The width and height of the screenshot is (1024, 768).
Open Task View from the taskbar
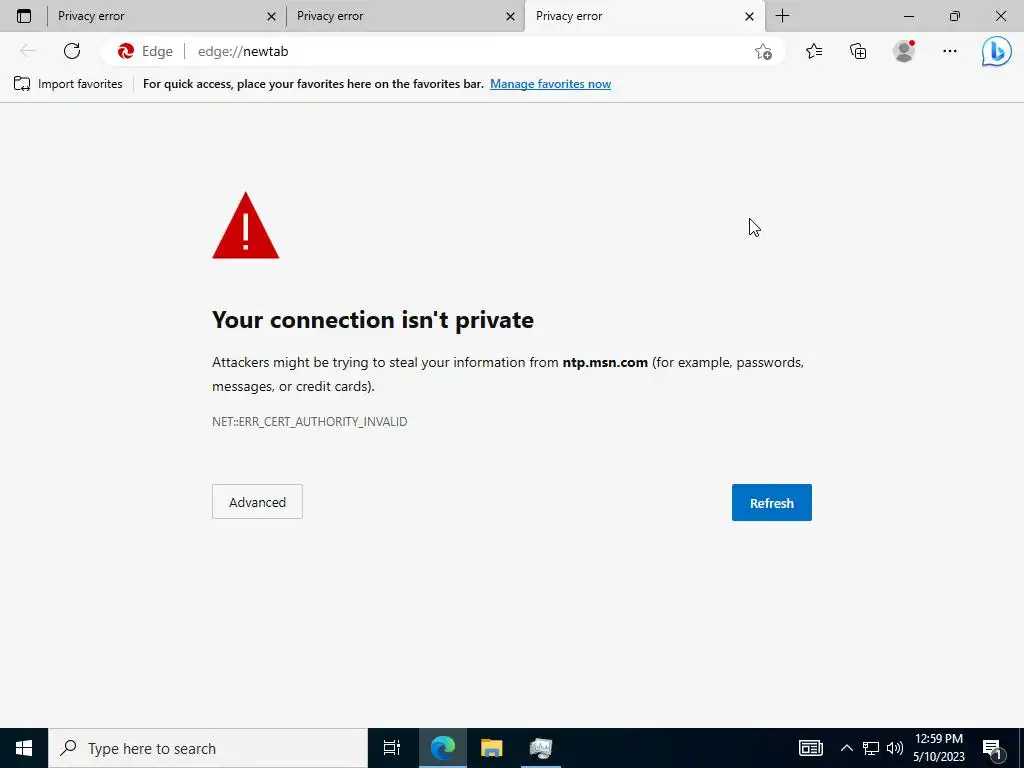pyautogui.click(x=392, y=748)
